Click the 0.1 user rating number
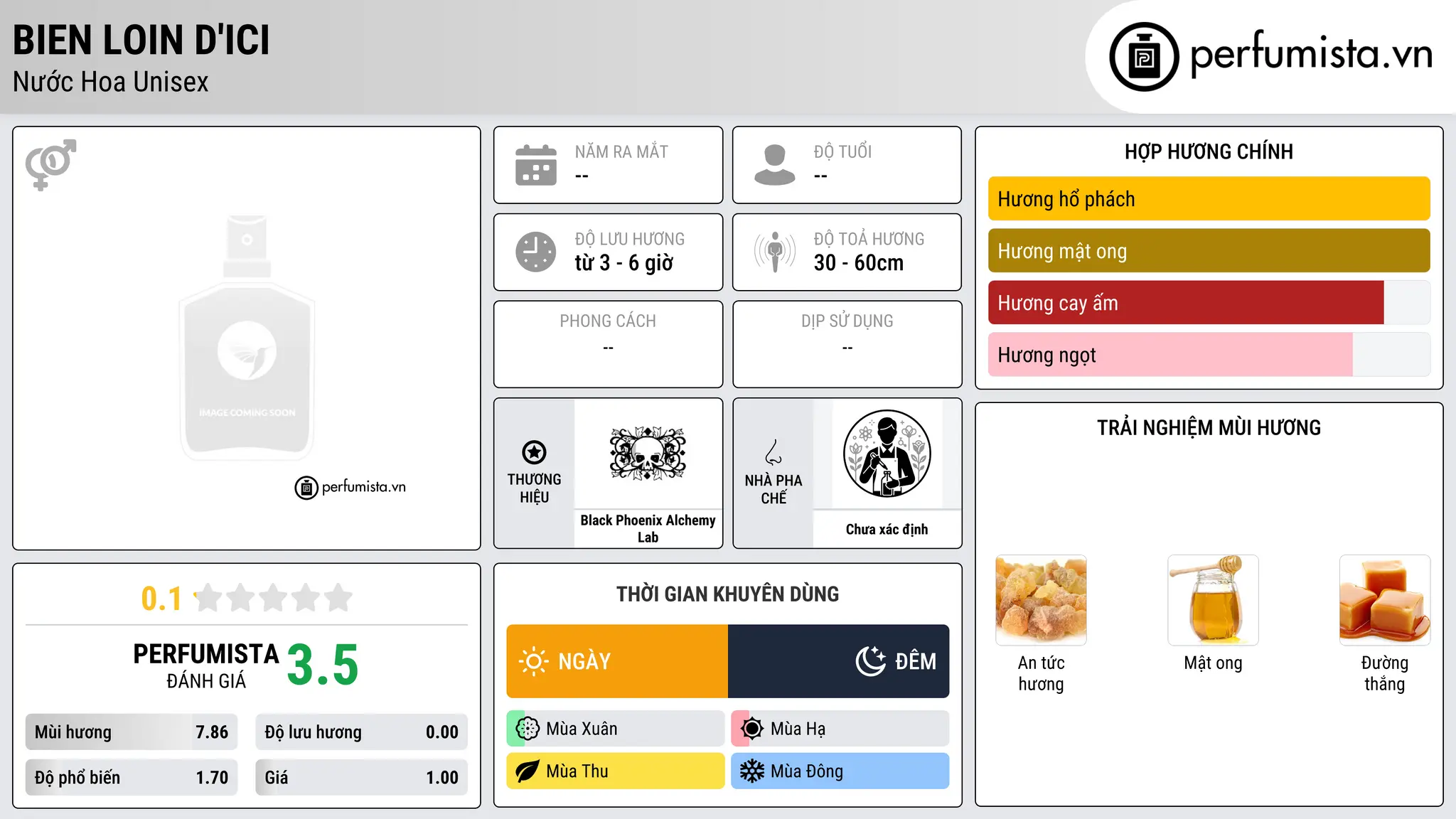This screenshot has width=1456, height=819. [x=161, y=599]
